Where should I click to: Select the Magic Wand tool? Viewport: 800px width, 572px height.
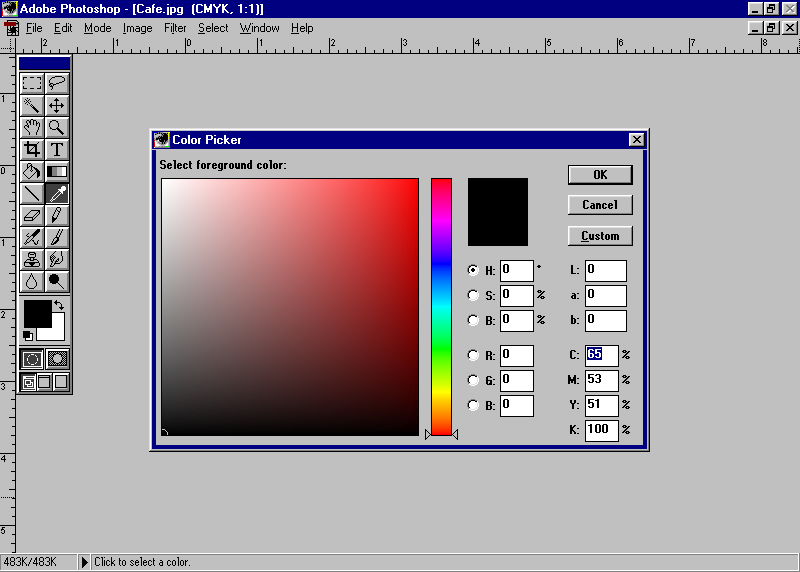pos(32,106)
